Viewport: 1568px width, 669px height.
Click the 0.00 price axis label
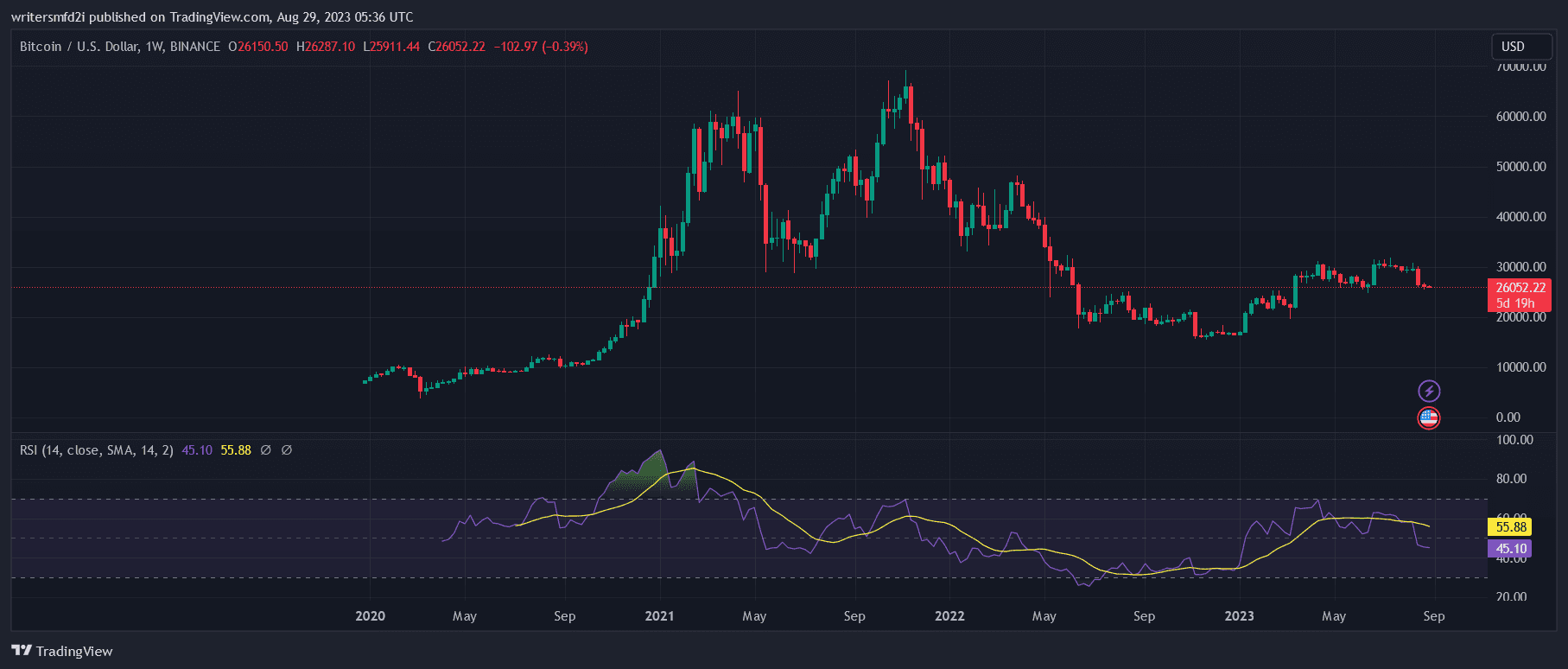click(x=1508, y=417)
